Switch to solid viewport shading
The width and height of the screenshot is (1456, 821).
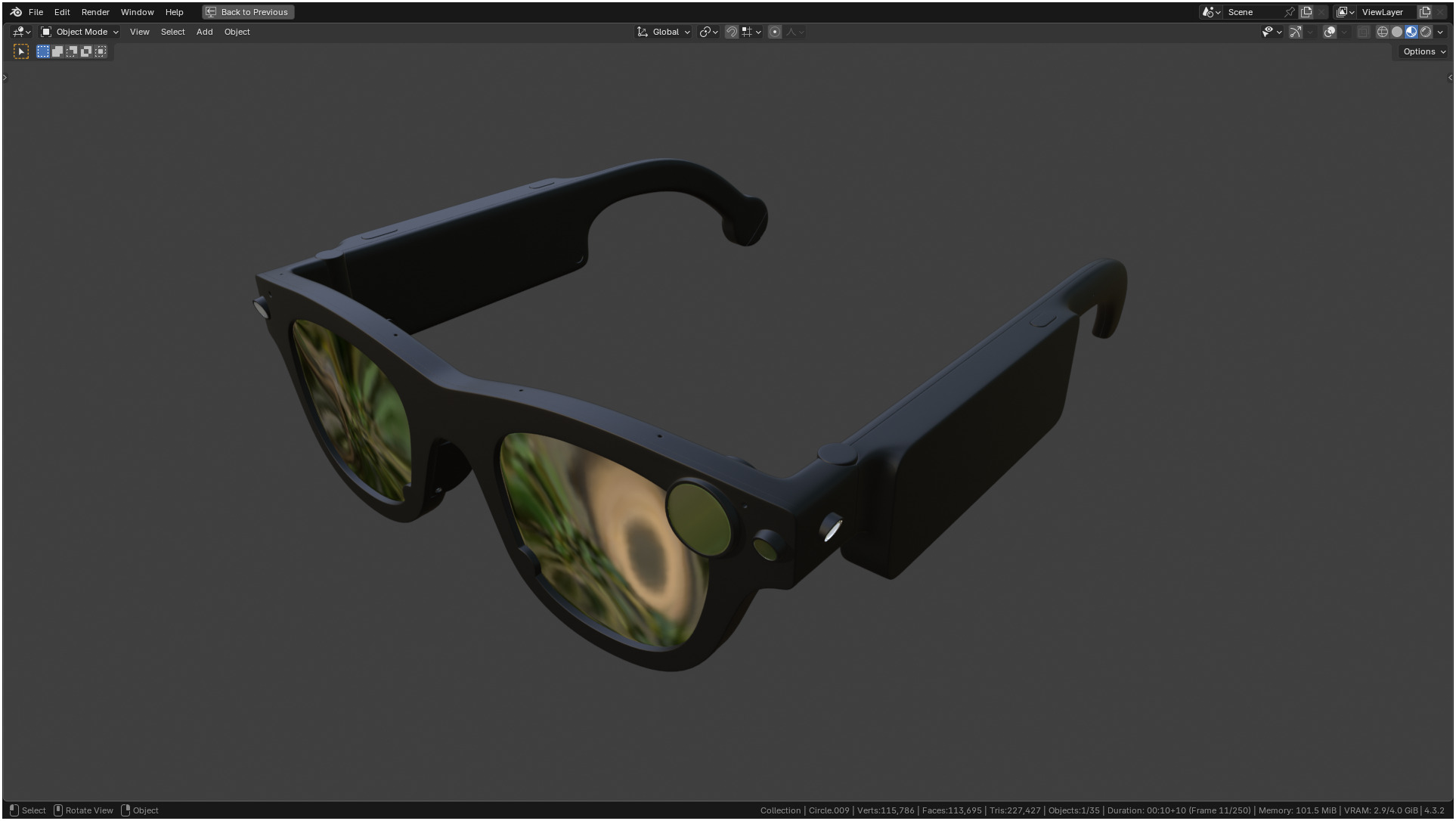[1397, 32]
